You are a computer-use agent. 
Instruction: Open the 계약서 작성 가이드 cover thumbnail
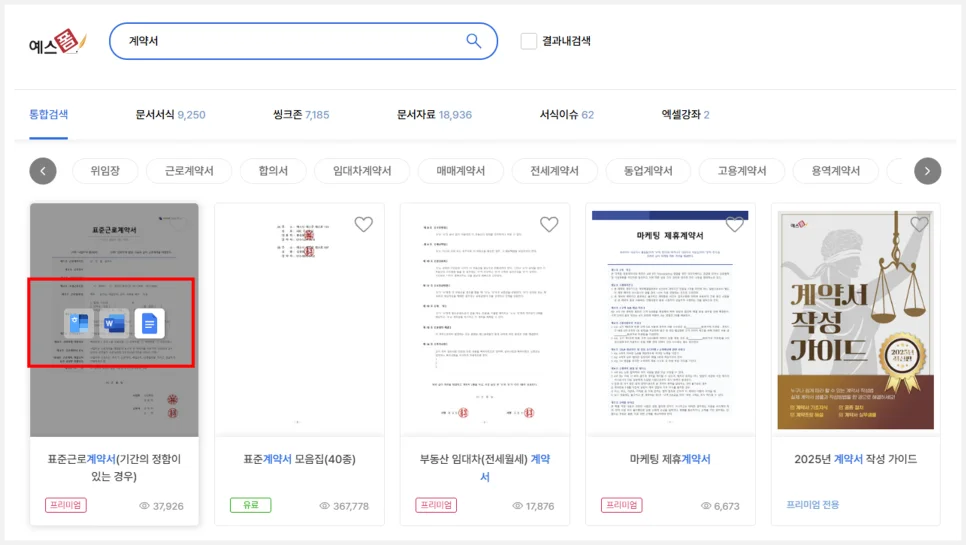[x=855, y=320]
